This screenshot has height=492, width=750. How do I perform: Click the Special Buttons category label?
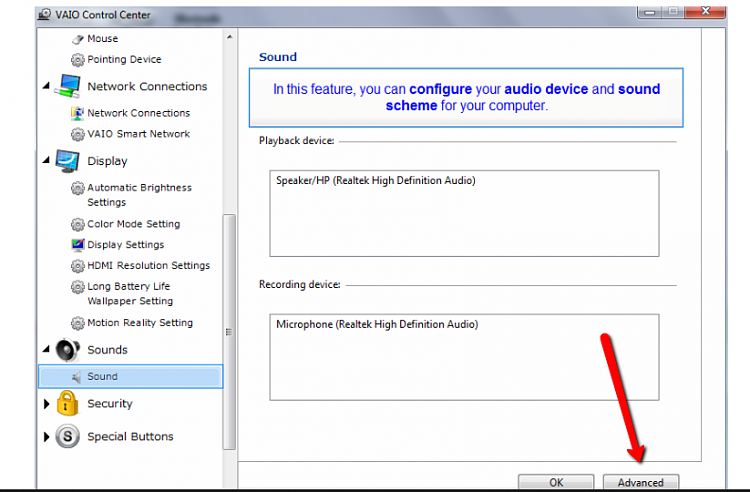(x=130, y=437)
